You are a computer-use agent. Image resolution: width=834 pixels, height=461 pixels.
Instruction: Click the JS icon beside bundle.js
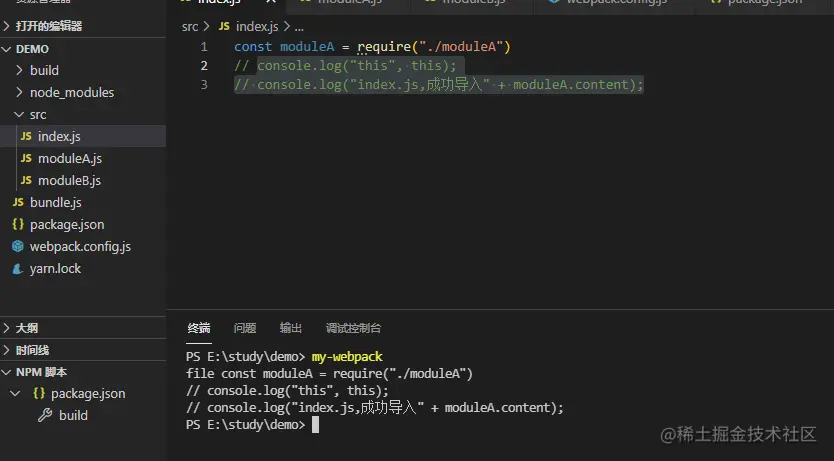[18, 202]
